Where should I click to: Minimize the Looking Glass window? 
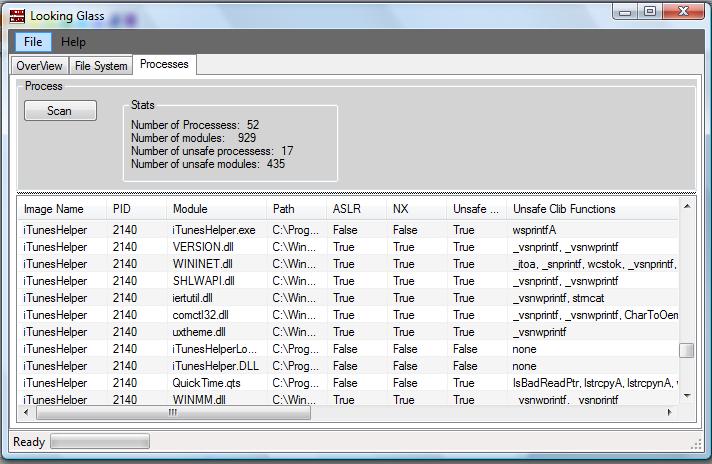point(625,11)
